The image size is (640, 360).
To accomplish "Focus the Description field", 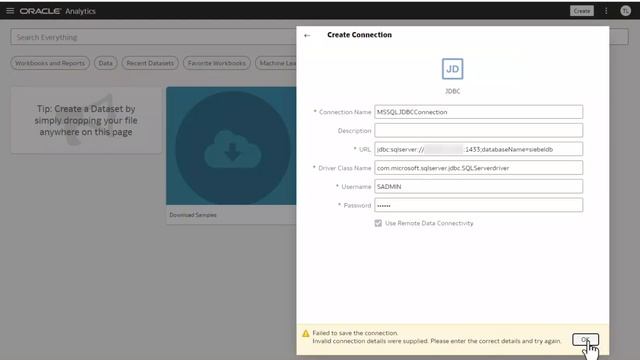I will pos(478,131).
